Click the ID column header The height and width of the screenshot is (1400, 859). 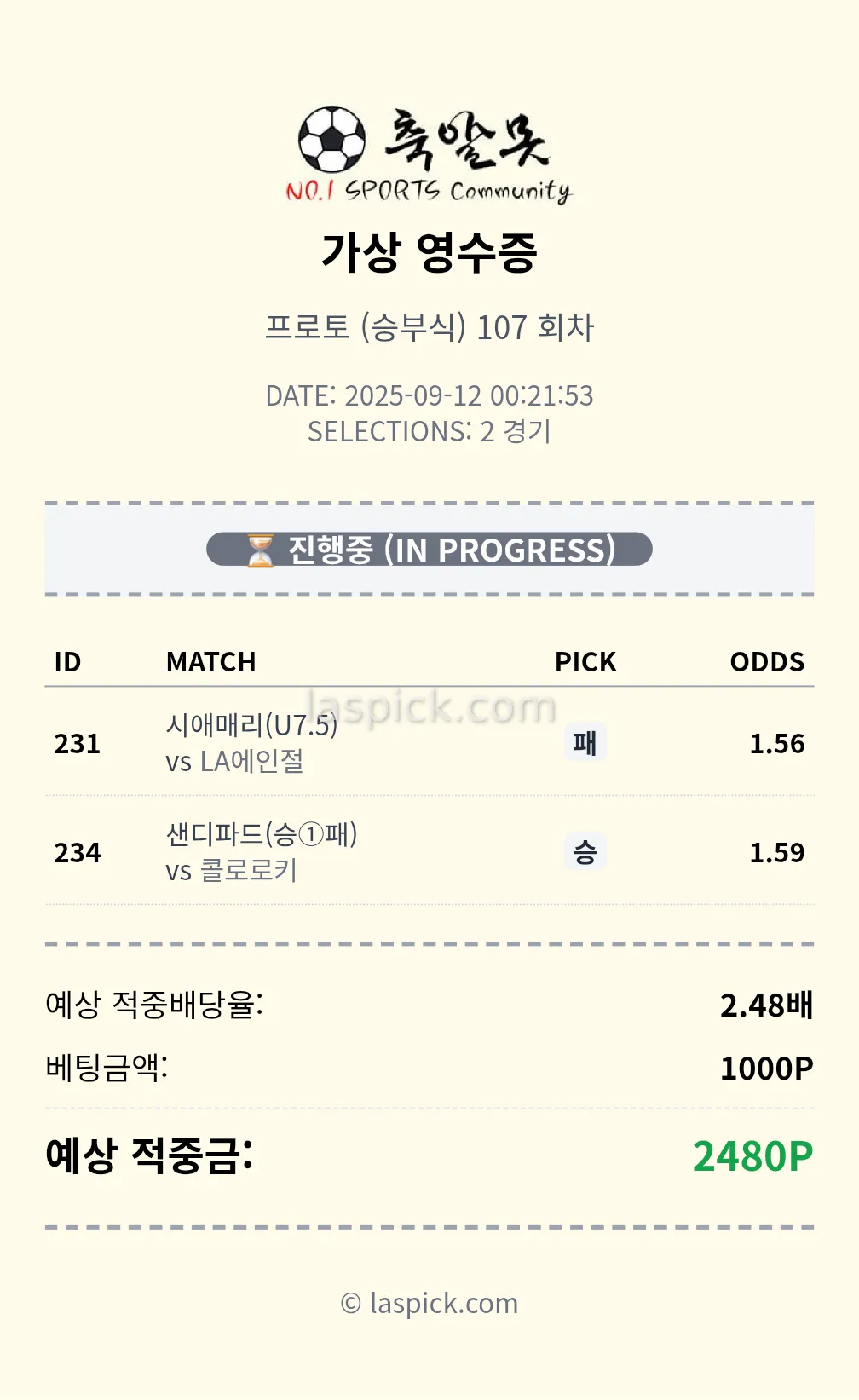point(67,662)
